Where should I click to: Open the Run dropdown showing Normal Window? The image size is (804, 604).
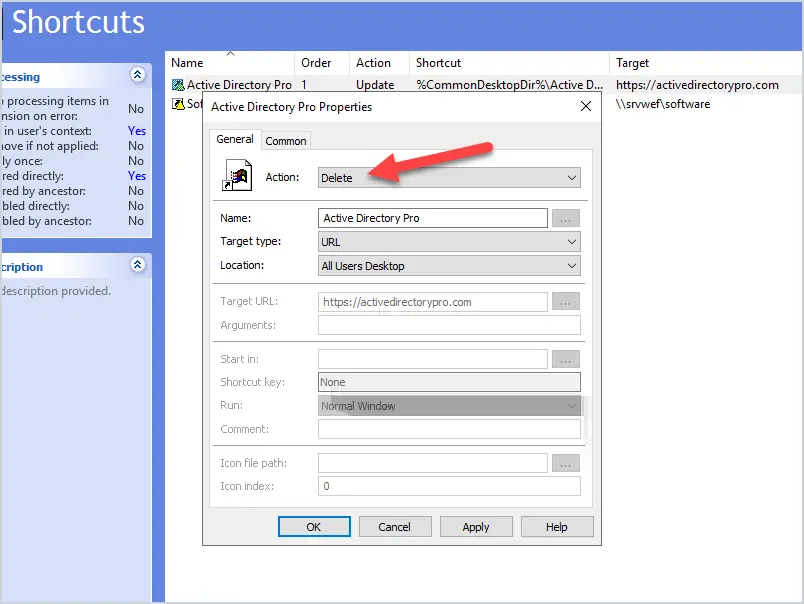449,406
